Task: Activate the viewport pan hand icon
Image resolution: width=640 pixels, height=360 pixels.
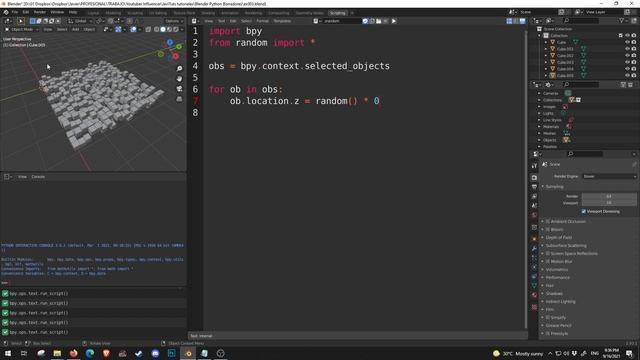Action: [179, 78]
